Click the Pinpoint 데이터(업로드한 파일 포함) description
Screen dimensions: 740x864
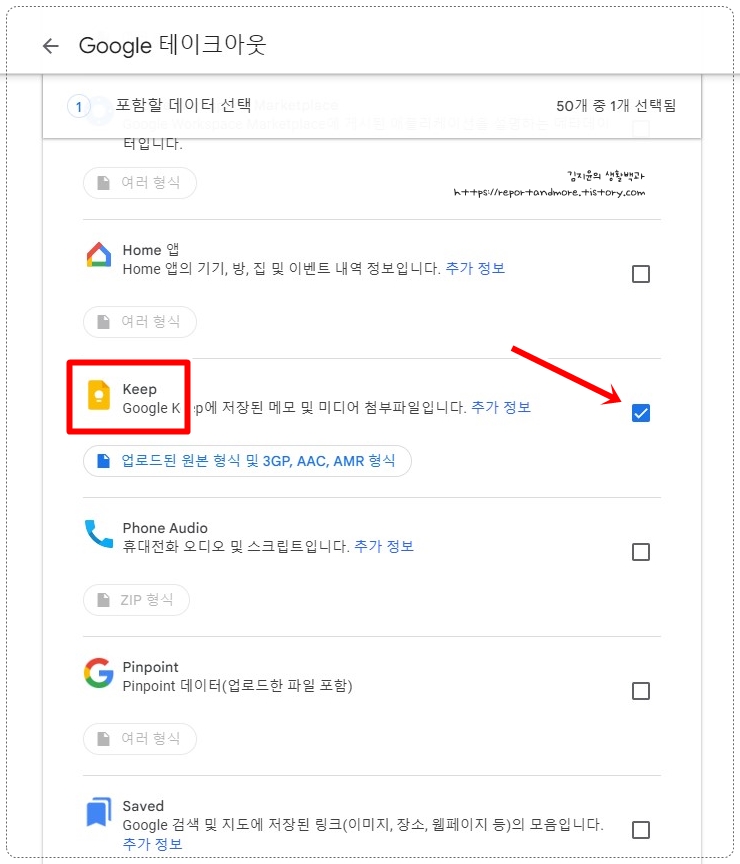click(237, 685)
